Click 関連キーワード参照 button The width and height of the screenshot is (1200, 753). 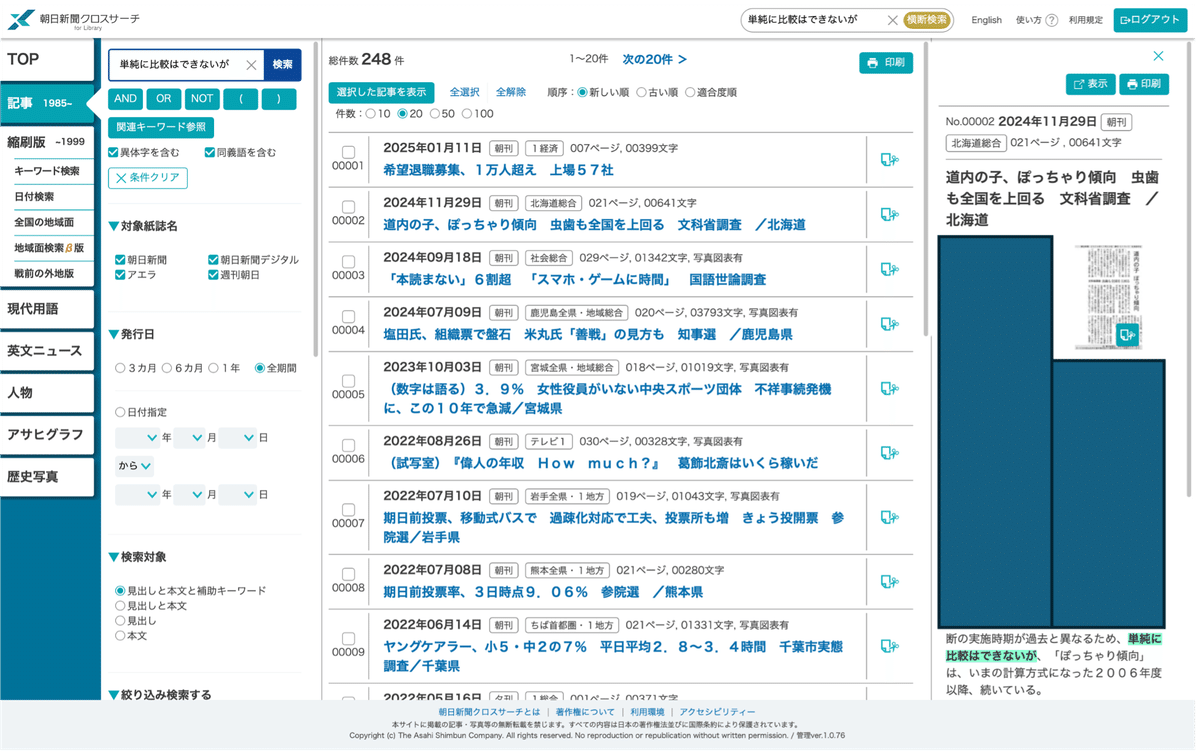161,127
